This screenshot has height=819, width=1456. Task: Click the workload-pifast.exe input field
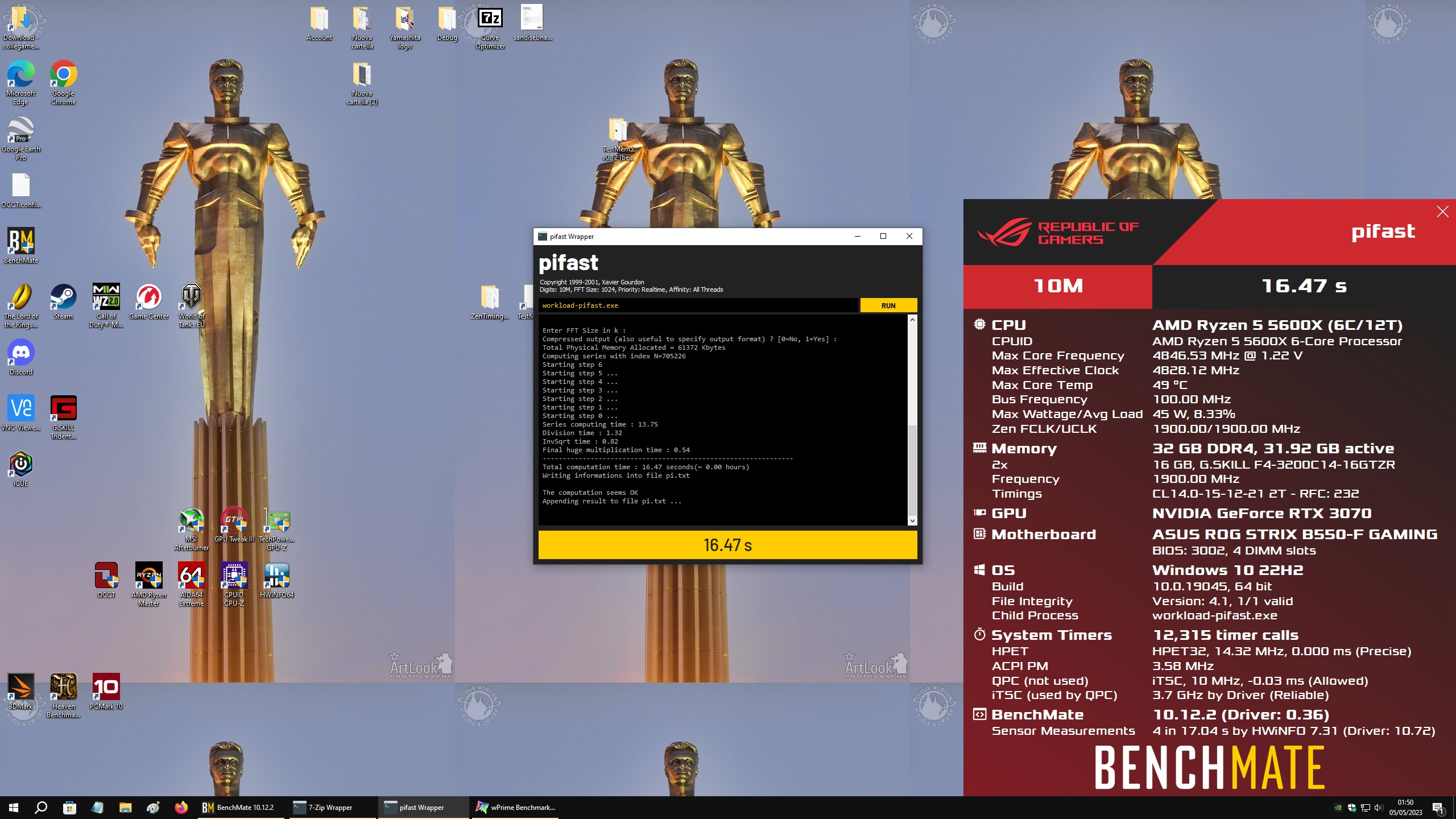698,305
